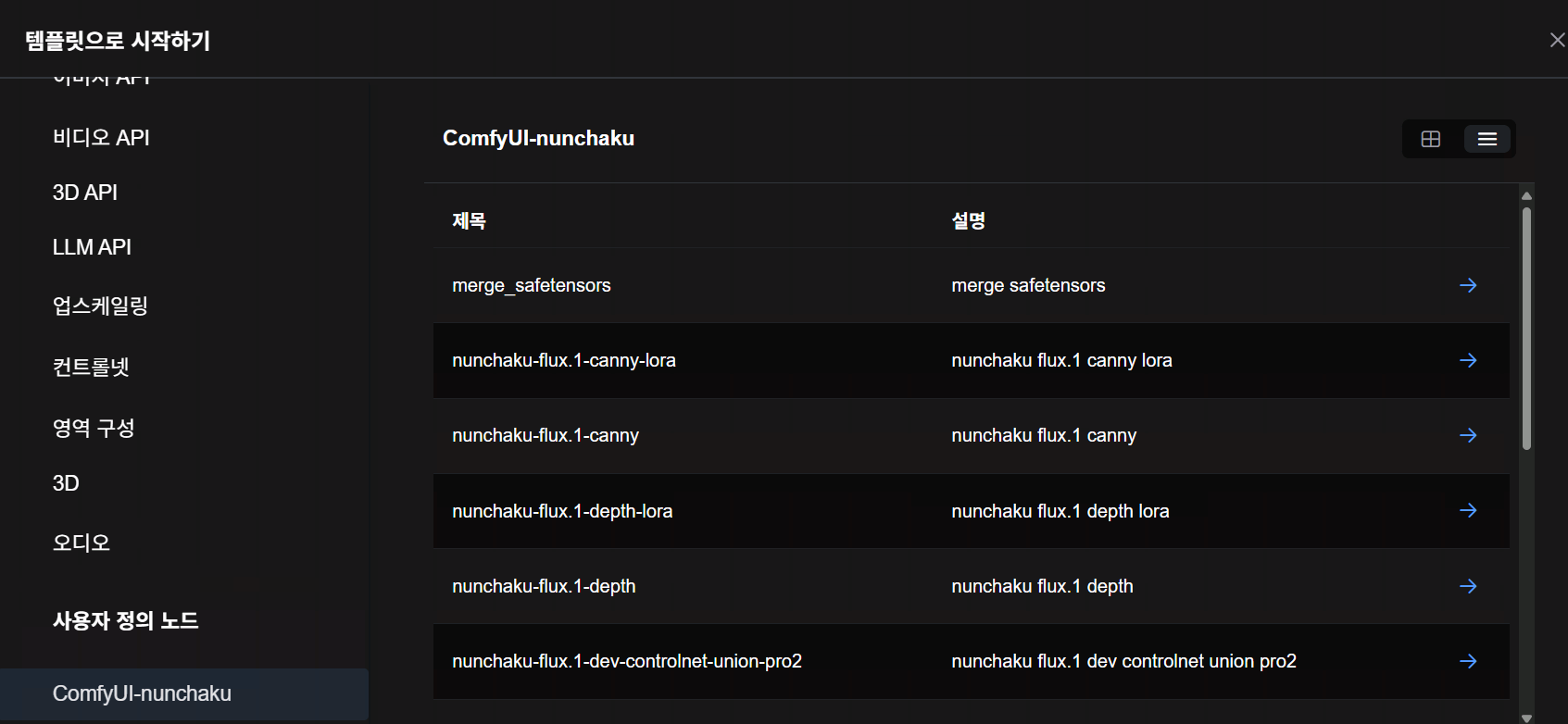Click arrow for dev-controlnet-union-pro2 row
The height and width of the screenshot is (724, 1568).
[x=1468, y=661]
